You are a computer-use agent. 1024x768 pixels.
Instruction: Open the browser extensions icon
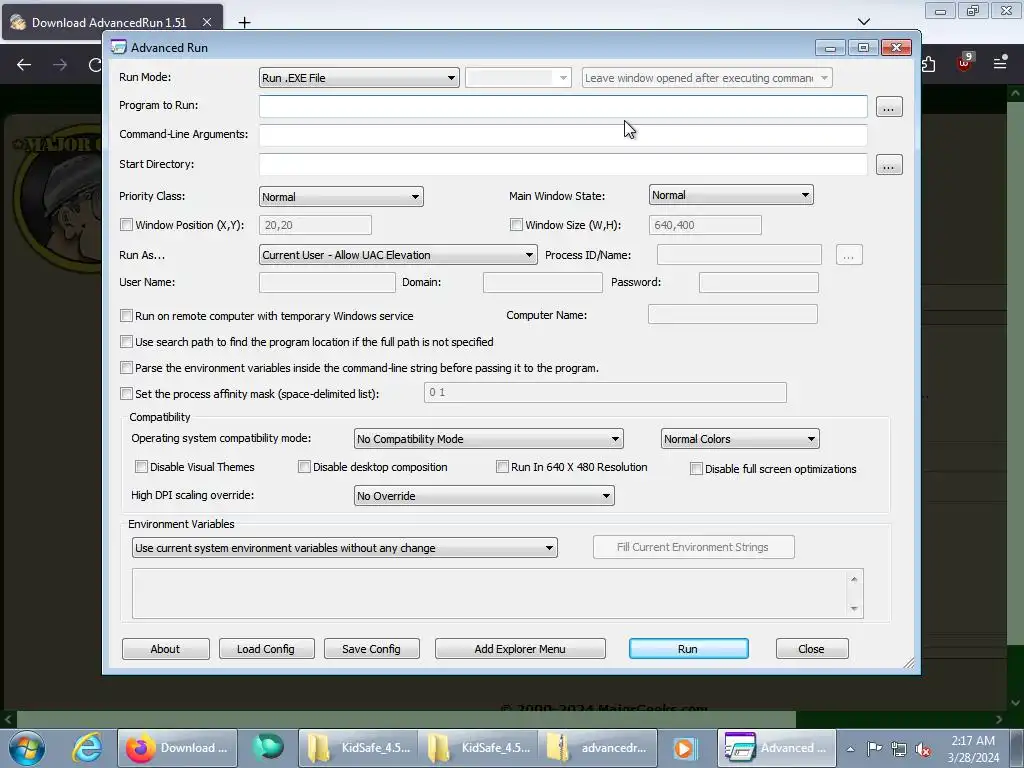928,64
